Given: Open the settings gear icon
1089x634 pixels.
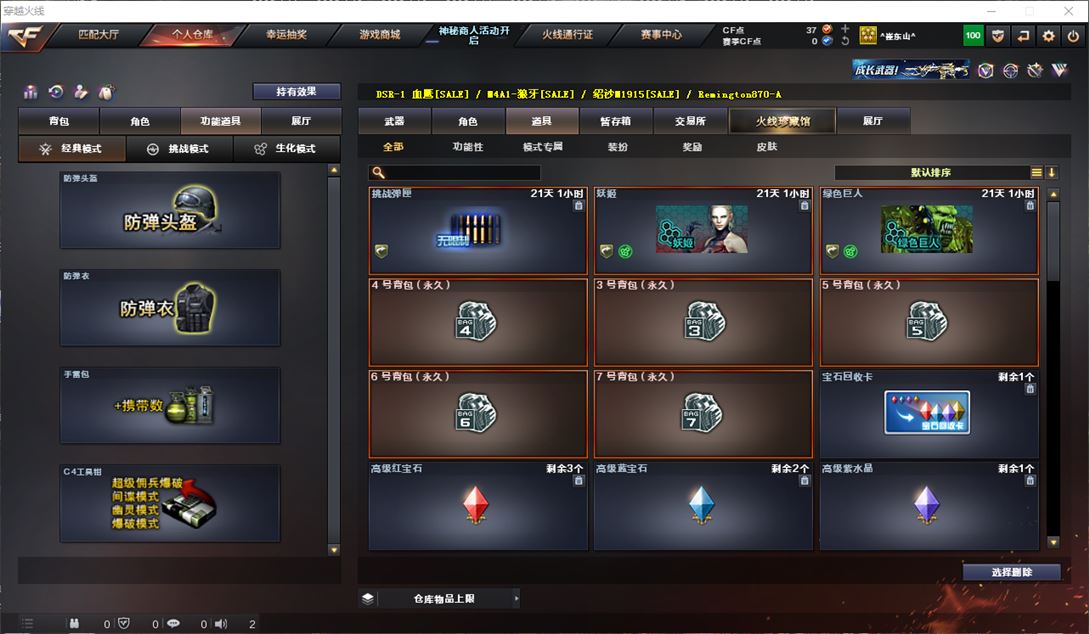Looking at the screenshot, I should tap(1048, 36).
